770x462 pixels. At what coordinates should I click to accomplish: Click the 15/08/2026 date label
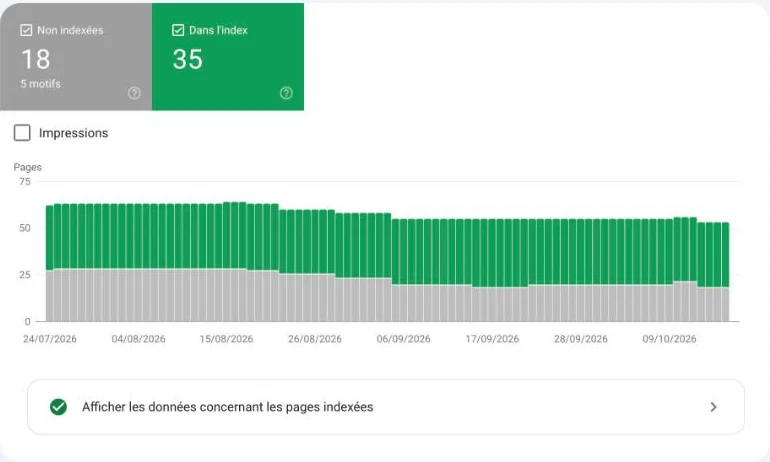[x=226, y=339]
